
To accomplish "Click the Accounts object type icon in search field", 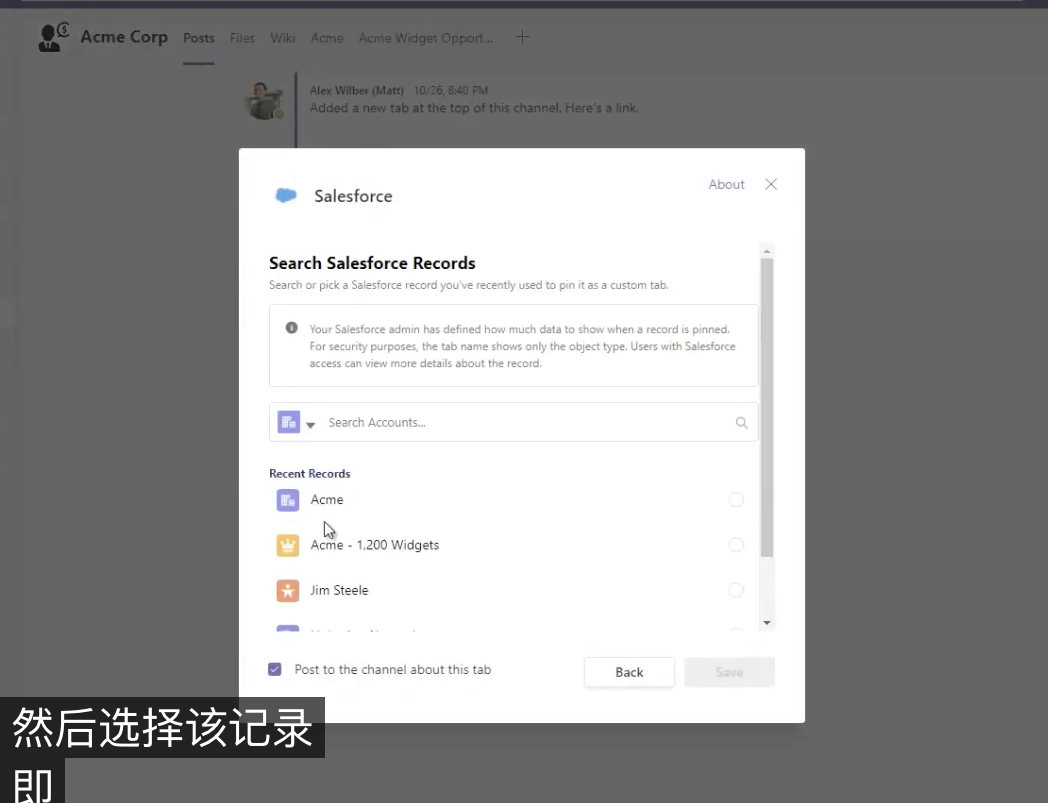I will 289,422.
